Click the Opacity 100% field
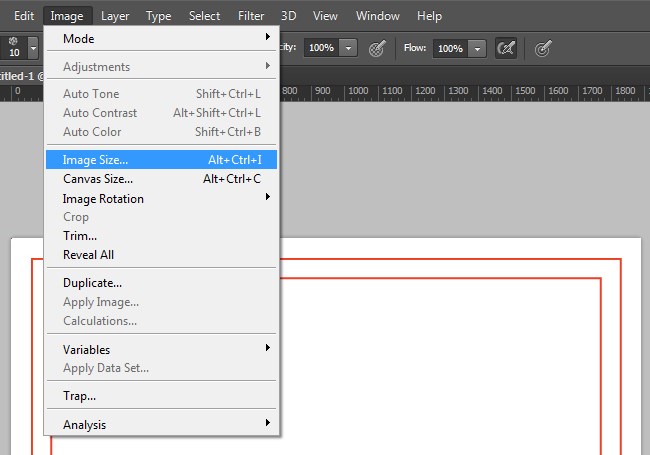Viewport: 650px width, 455px height. tap(321, 48)
